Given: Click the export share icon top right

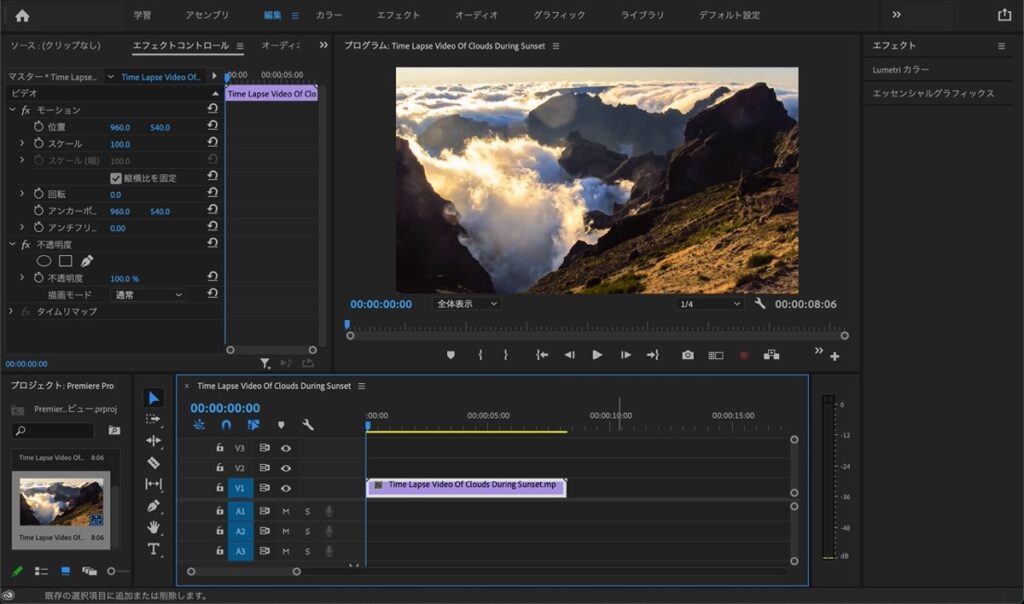Looking at the screenshot, I should (1004, 14).
